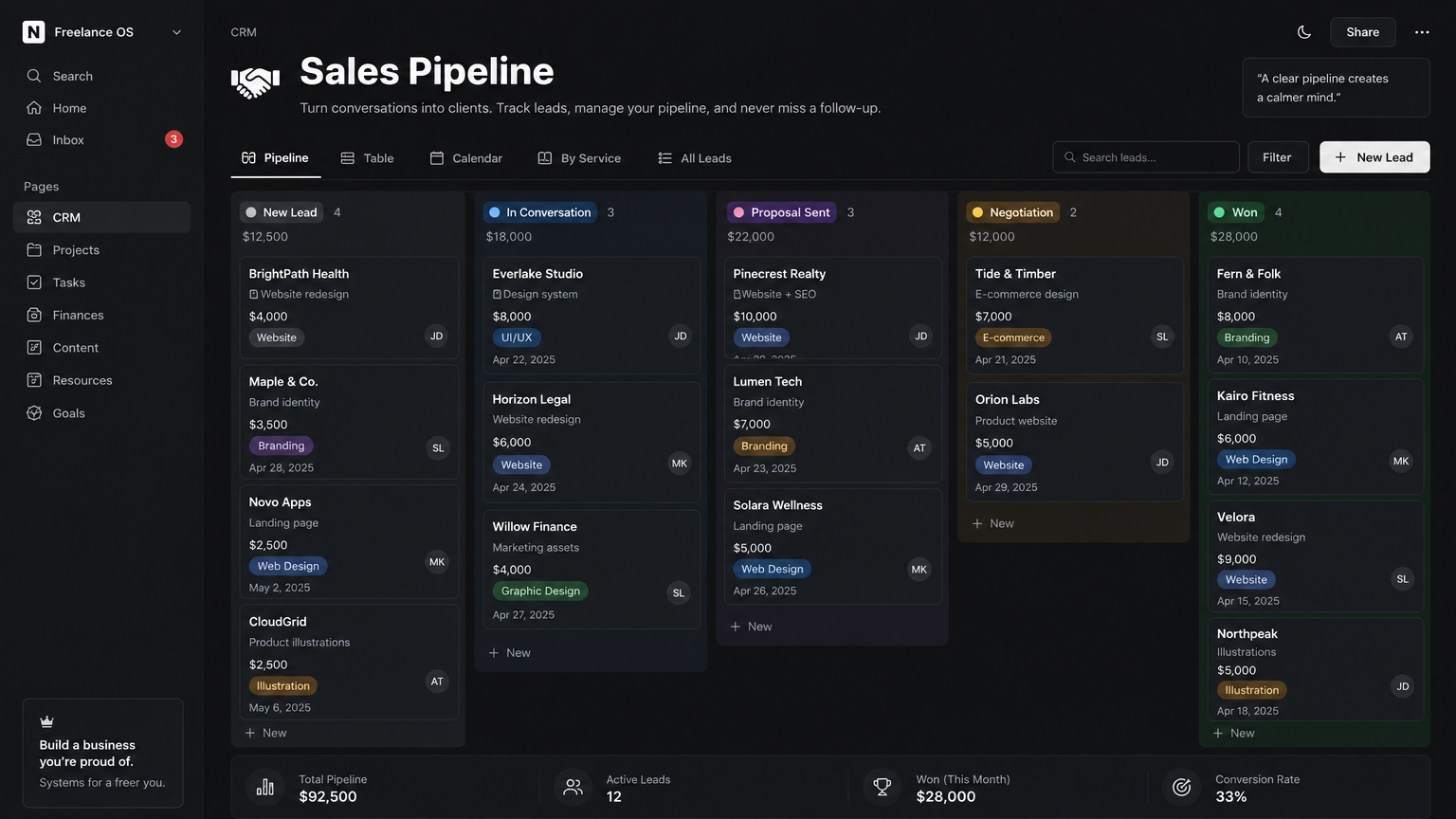Click the Projects folder icon in sidebar
This screenshot has width=1456, height=819.
(34, 250)
